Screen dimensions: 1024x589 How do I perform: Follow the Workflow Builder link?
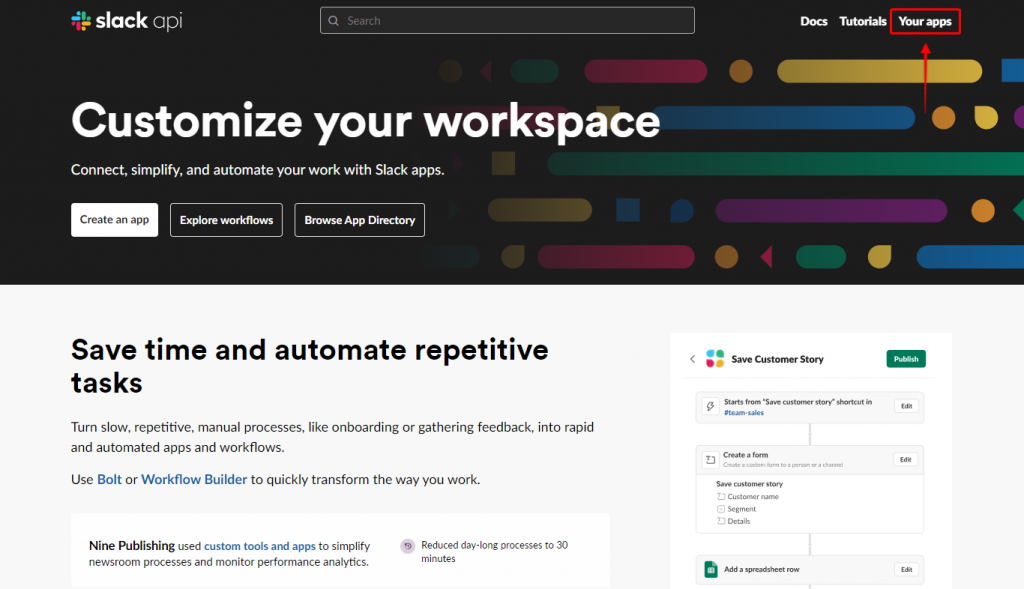pos(194,479)
